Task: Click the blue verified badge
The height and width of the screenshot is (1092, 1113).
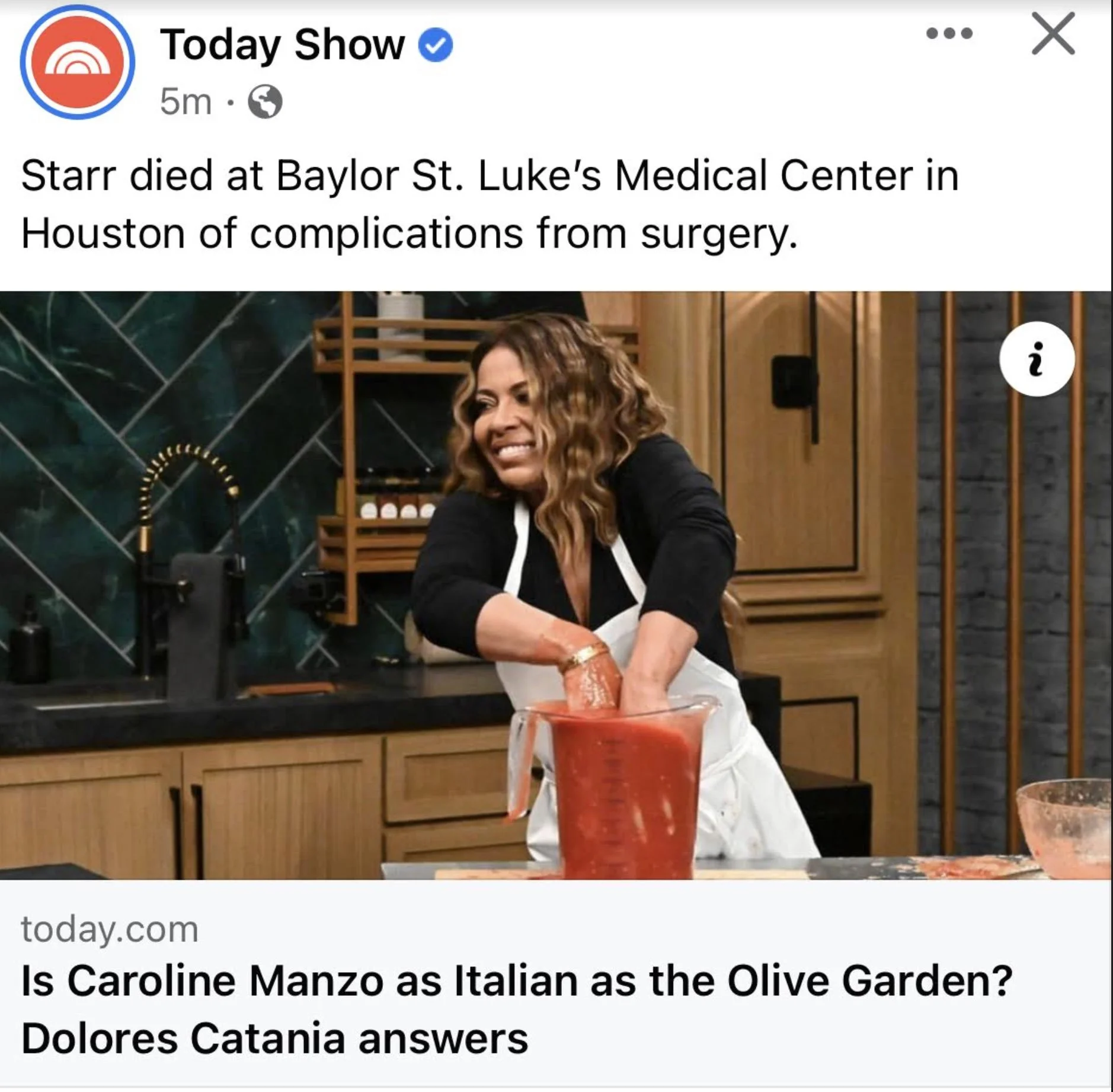Action: (436, 46)
